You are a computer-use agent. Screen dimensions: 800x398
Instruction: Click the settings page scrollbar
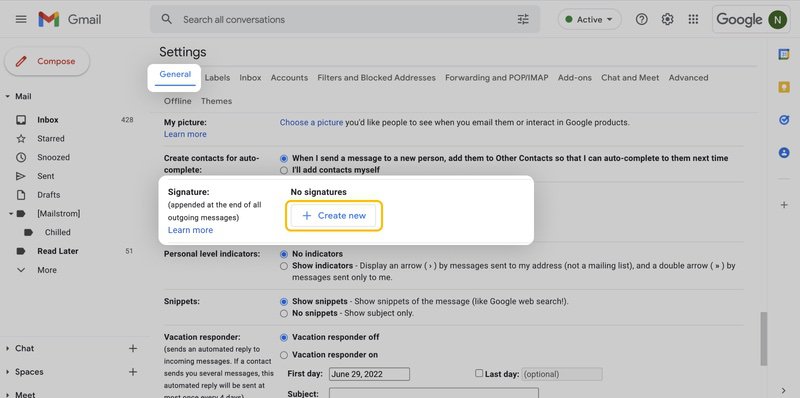pos(763,339)
